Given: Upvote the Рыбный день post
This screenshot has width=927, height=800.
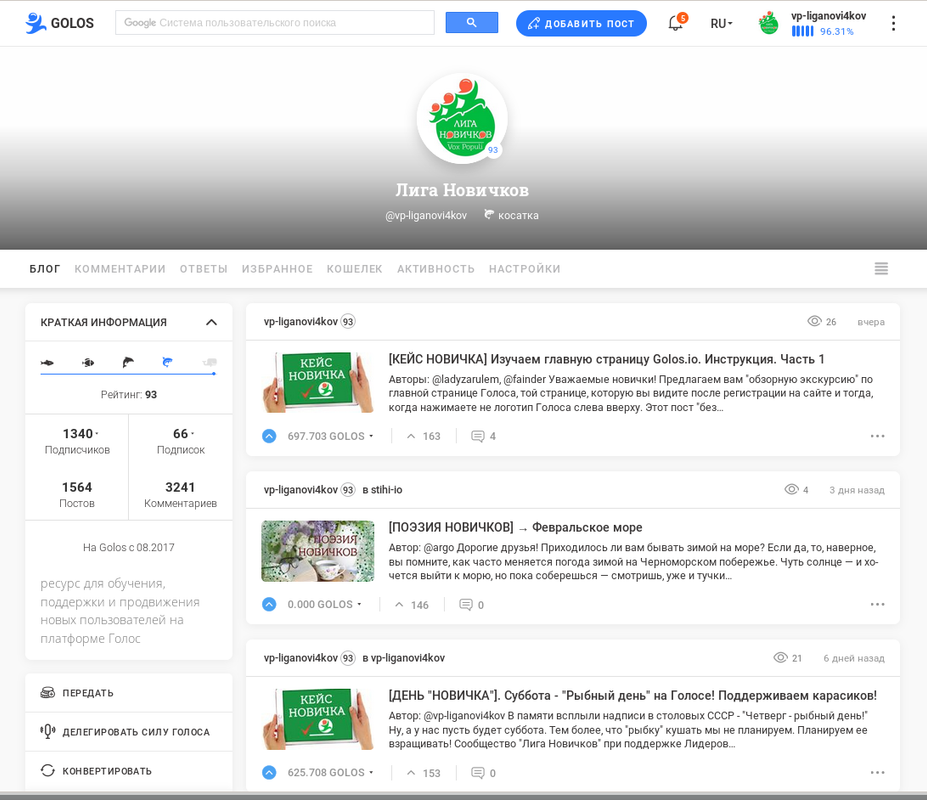Looking at the screenshot, I should tap(269, 772).
